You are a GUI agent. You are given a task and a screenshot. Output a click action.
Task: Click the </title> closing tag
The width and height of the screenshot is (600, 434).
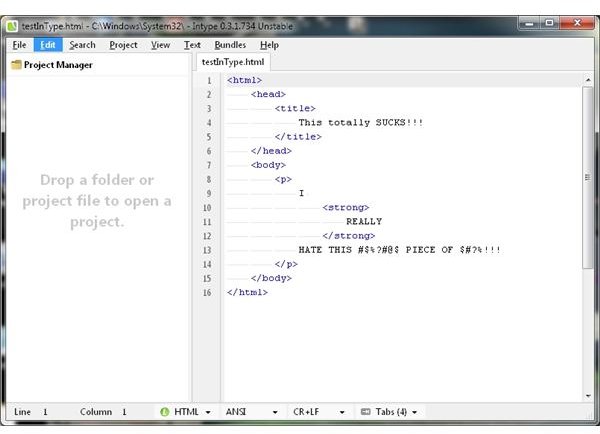298,137
